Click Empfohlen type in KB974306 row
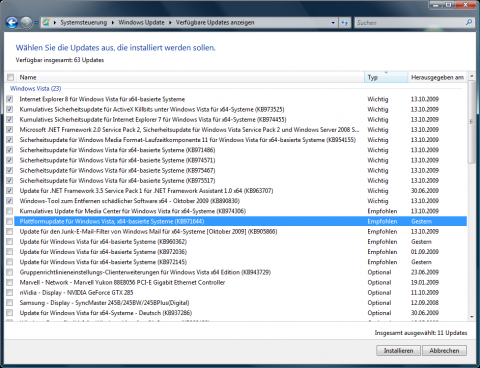The width and height of the screenshot is (480, 368). (382, 211)
